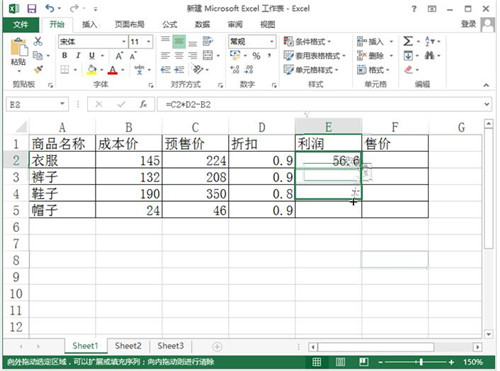Viewport: 500px width, 371px height.
Task: Open the Name Box dropdown arrow
Action: coord(62,104)
